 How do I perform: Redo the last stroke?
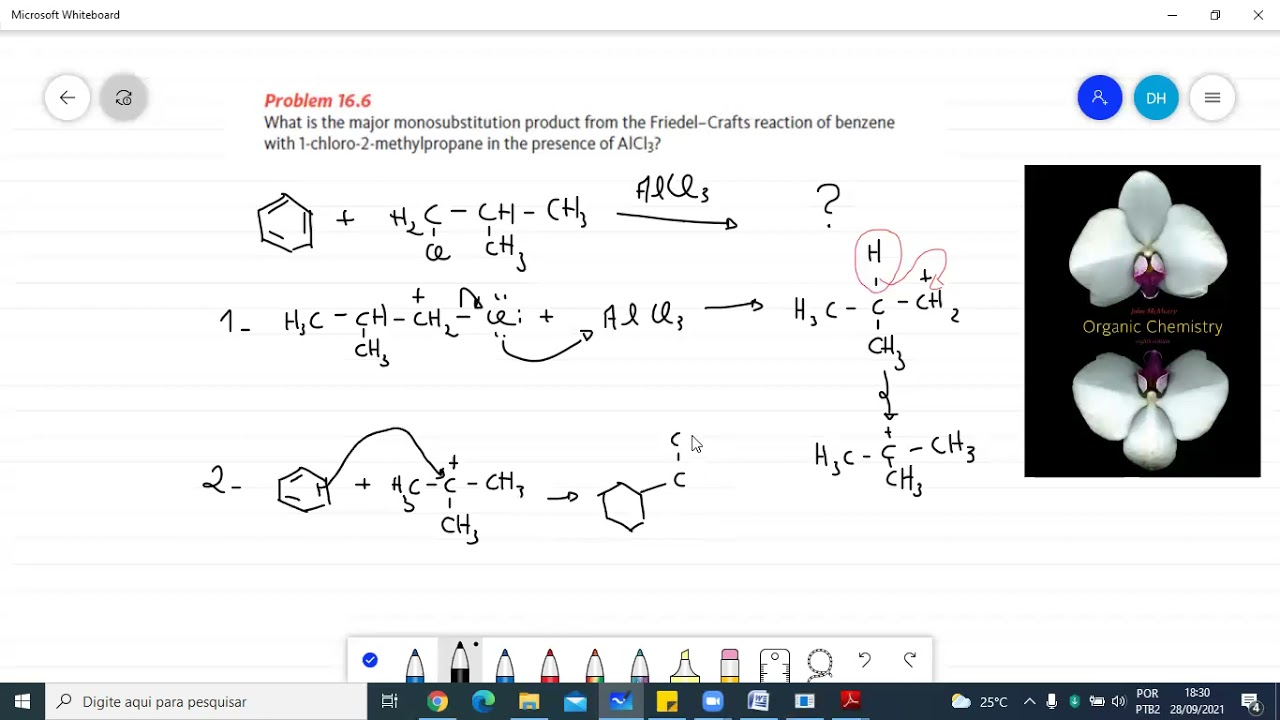point(910,660)
